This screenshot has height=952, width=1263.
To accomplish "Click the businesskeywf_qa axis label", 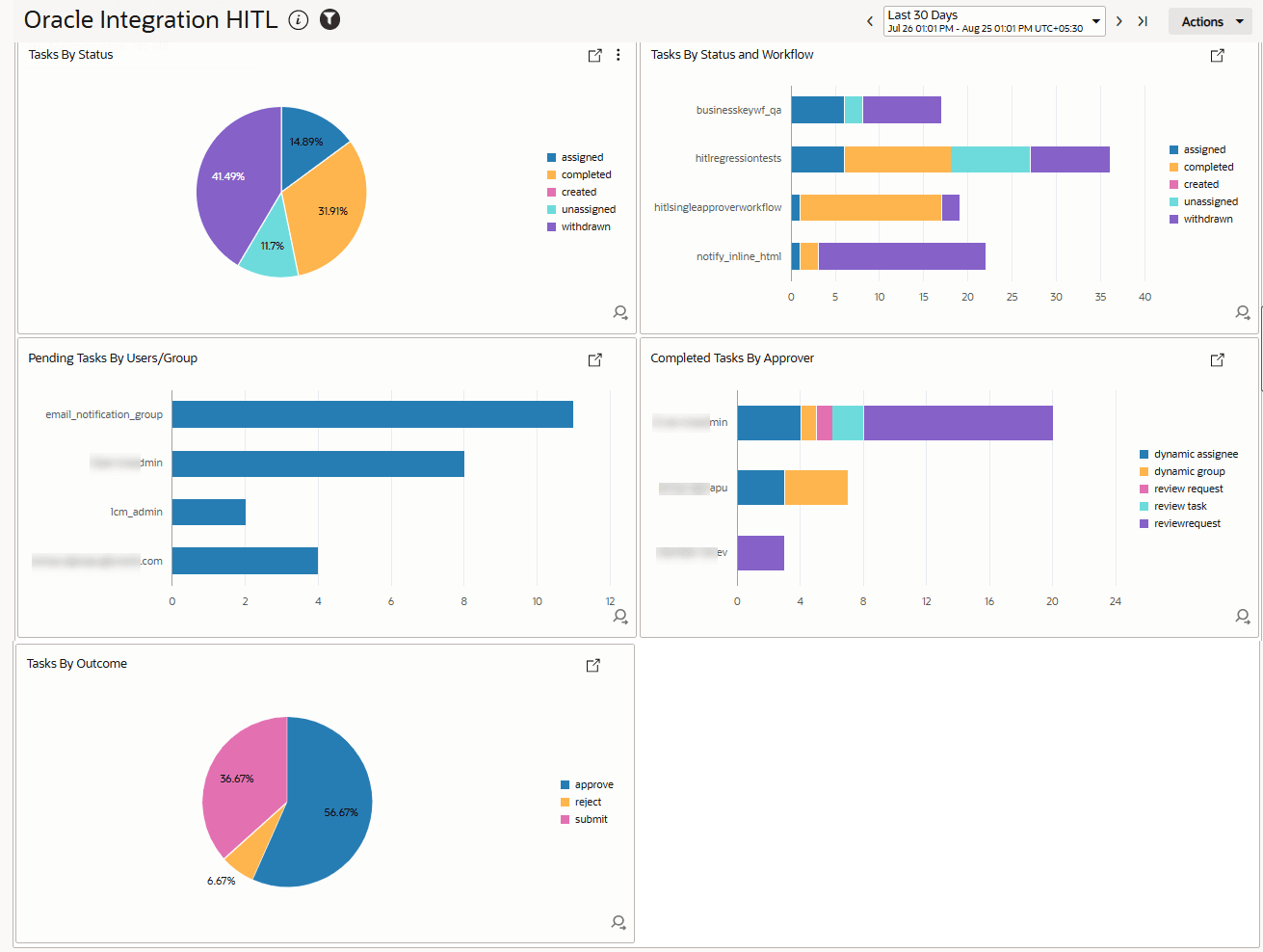I will (x=739, y=110).
